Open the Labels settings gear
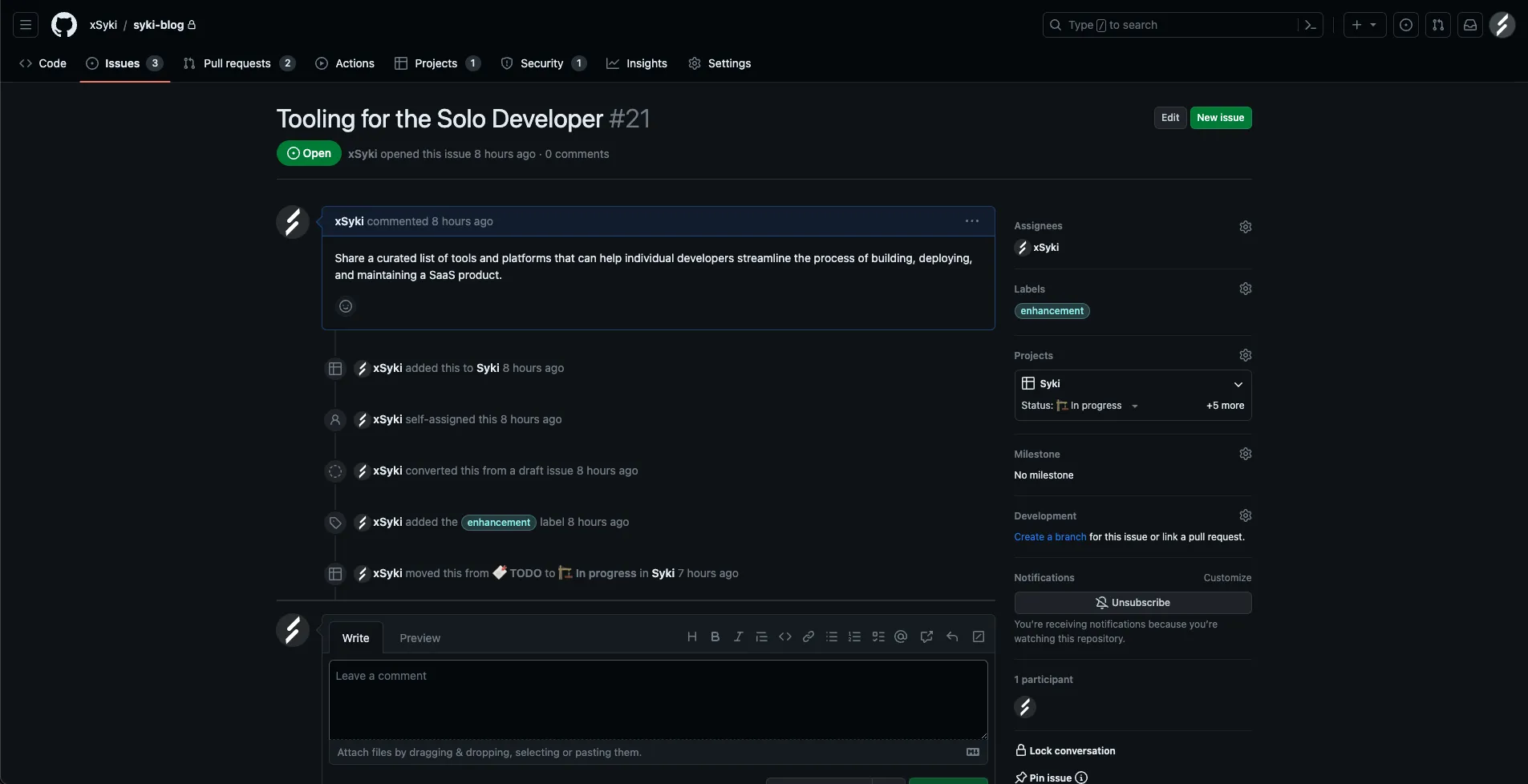This screenshot has width=1528, height=784. click(1245, 289)
